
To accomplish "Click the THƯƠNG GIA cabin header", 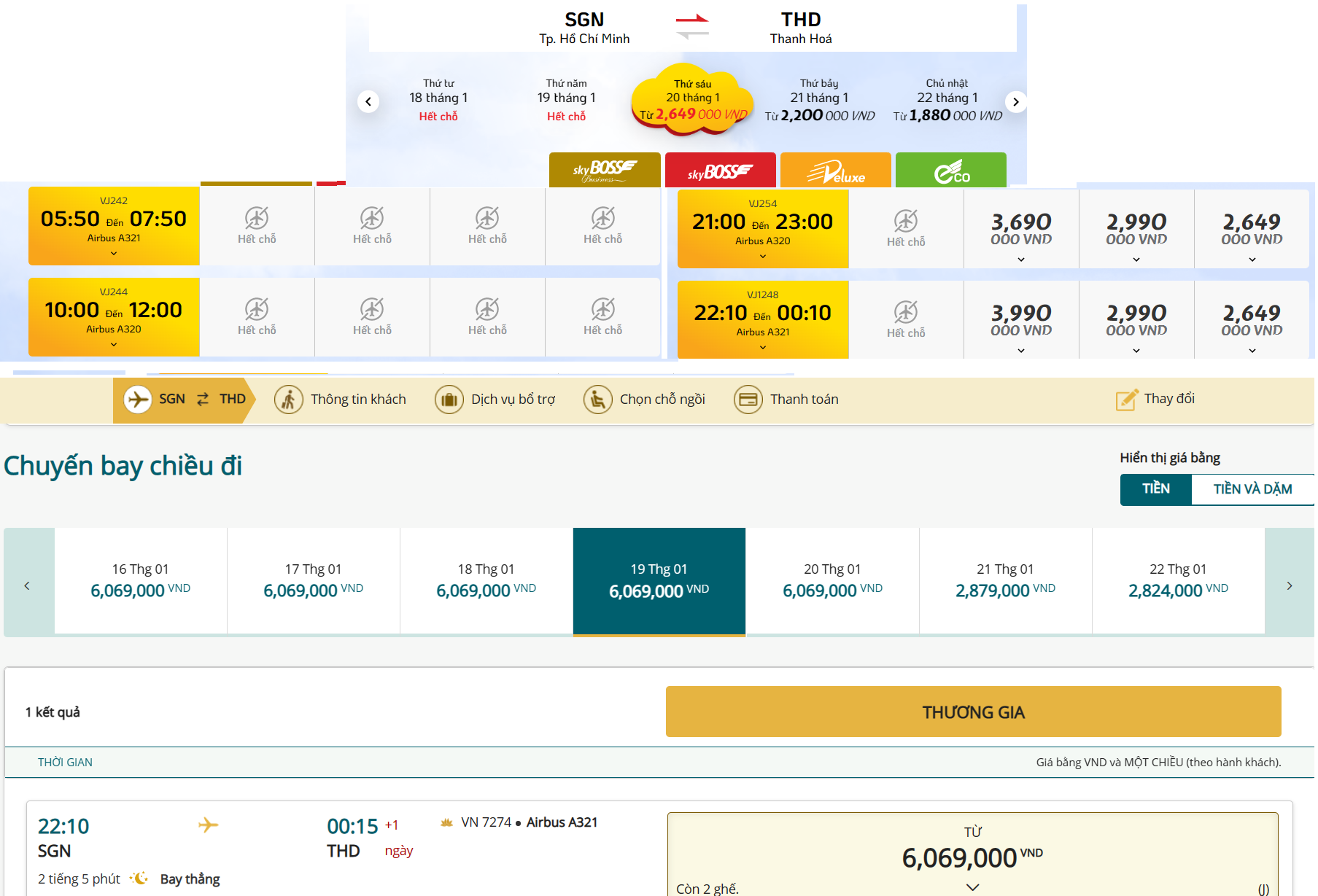I will click(x=974, y=712).
